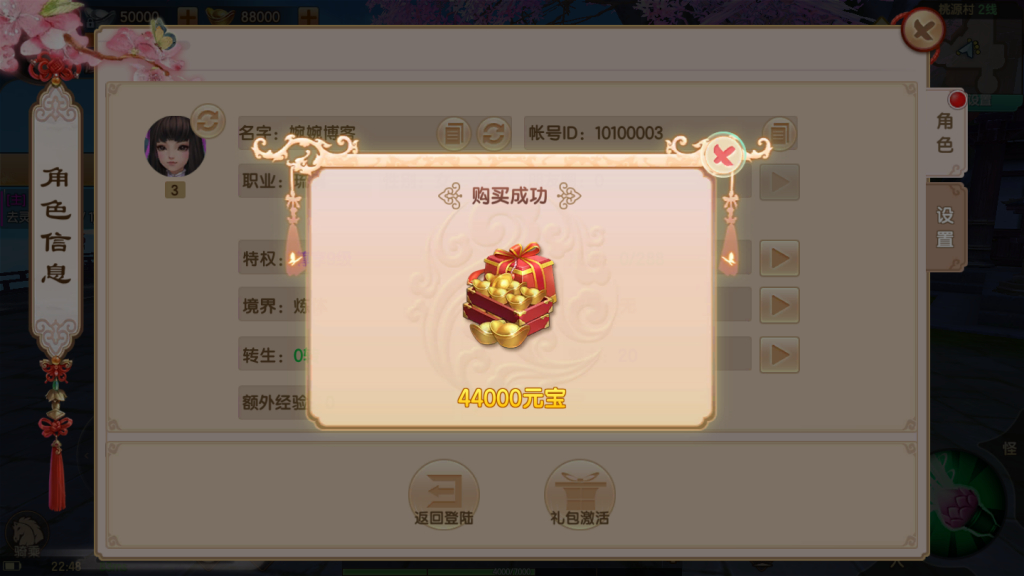Click the character portrait avatar
Image resolution: width=1024 pixels, height=576 pixels.
tap(175, 147)
